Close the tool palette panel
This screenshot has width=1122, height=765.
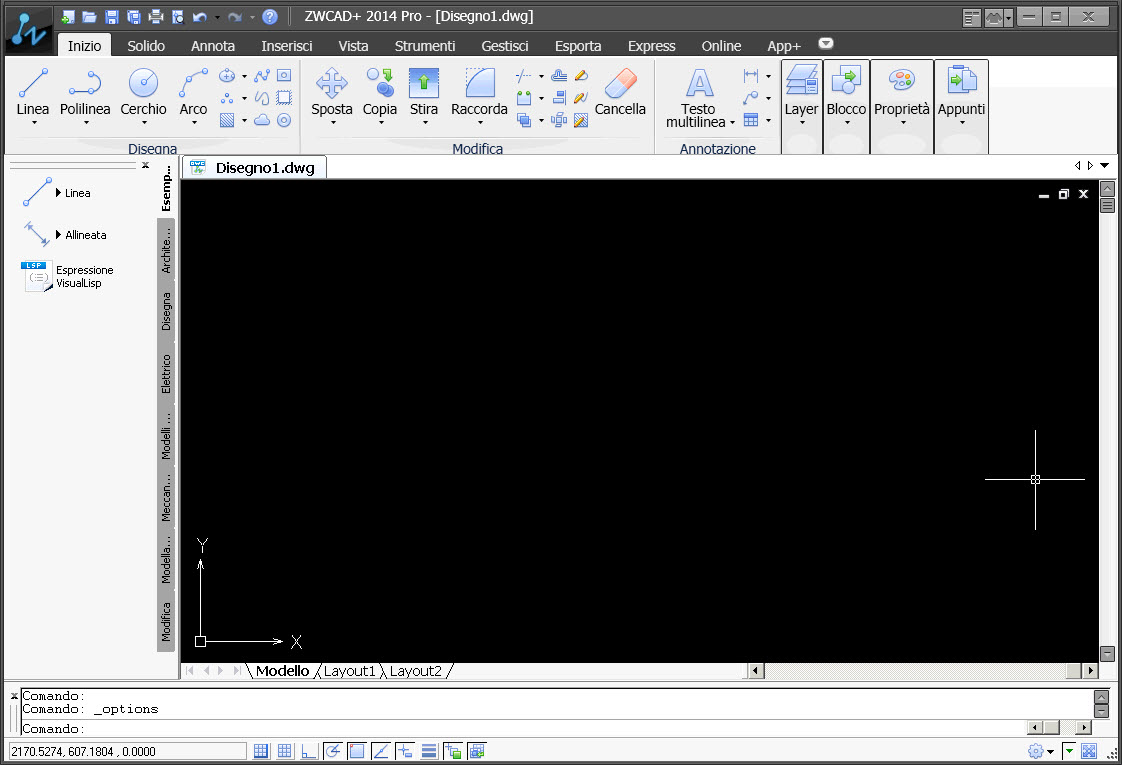145,165
